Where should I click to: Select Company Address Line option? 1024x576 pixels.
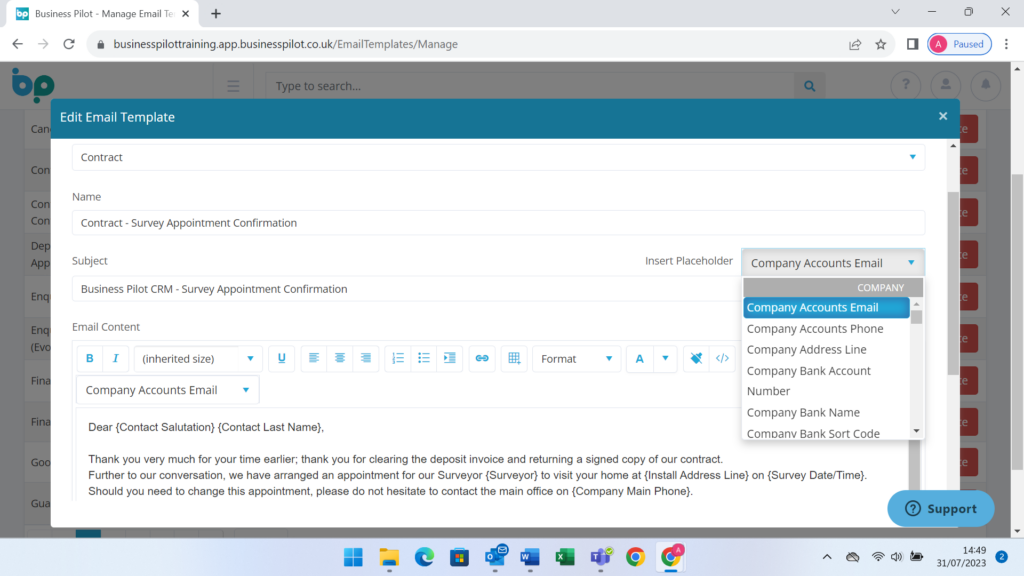tap(826, 349)
